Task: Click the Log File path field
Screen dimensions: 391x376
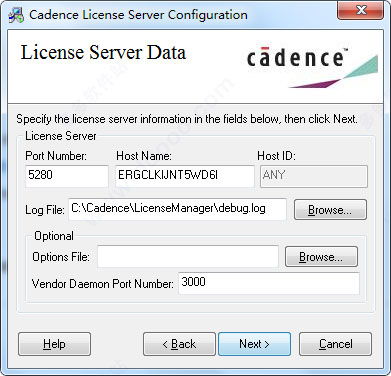Action: (x=177, y=209)
